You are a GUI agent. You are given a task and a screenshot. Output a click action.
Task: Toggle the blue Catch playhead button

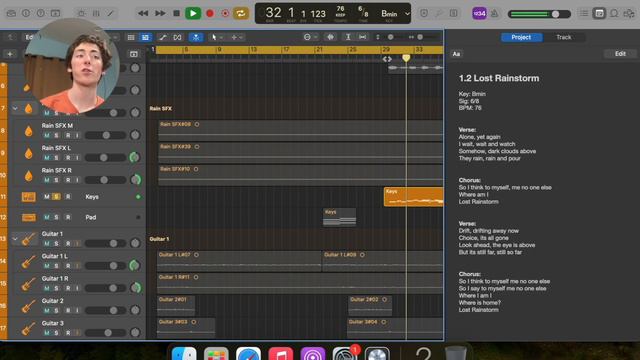click(x=196, y=37)
